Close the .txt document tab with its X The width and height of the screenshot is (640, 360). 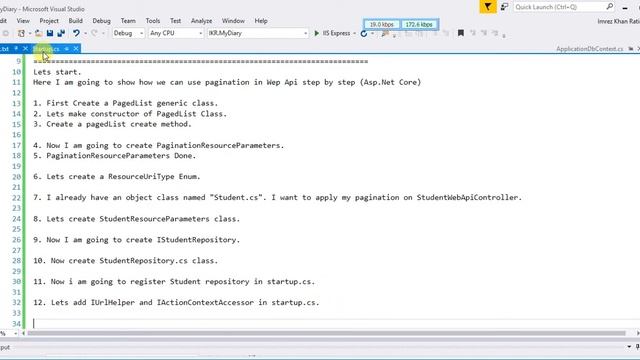pyautogui.click(x=25, y=49)
